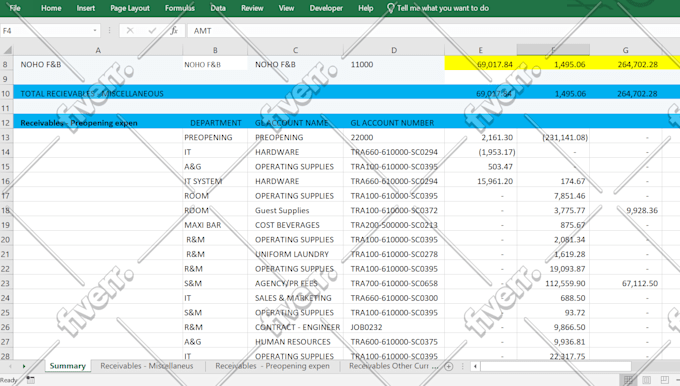Screen dimensions: 680x386
Task: Open the Insert Function fx dialog
Action: pyautogui.click(x=174, y=30)
